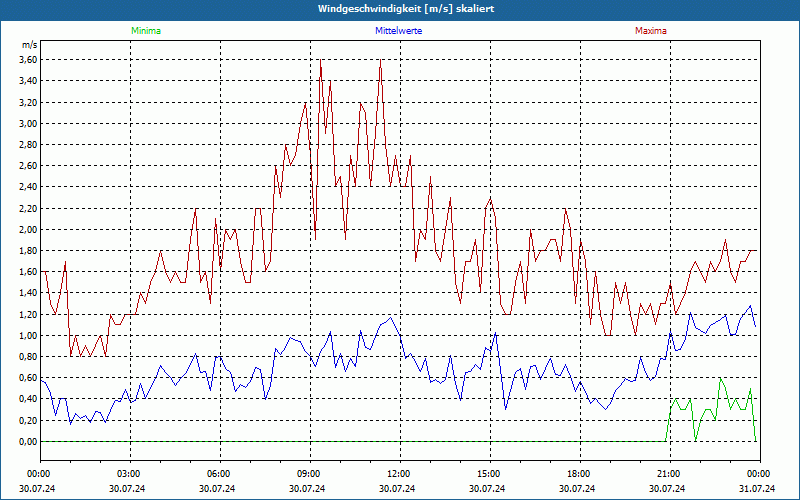Click the 15:00 time axis label
This screenshot has height=500, width=800.
pos(490,473)
